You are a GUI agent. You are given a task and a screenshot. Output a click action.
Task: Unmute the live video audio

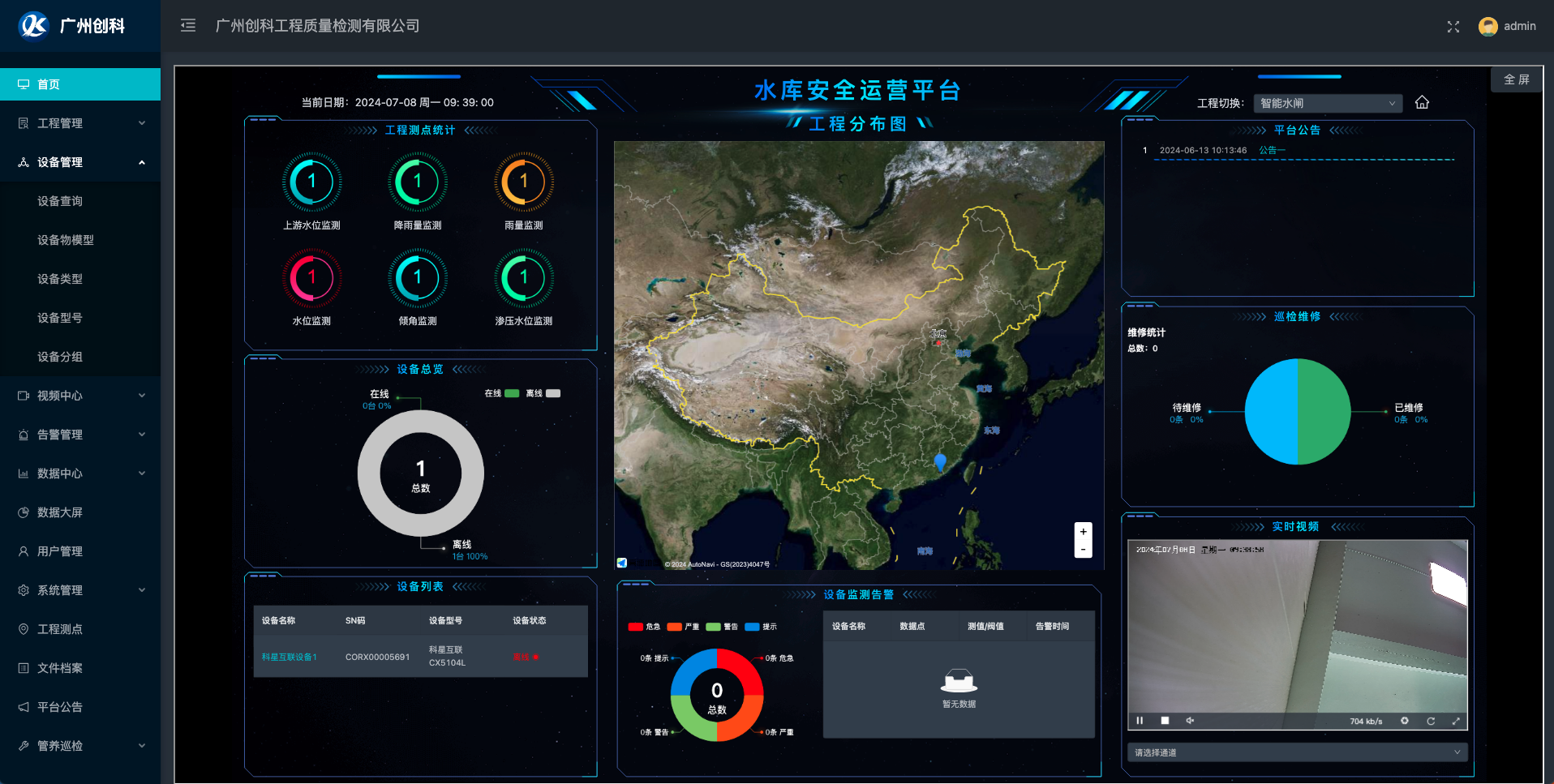pos(1190,721)
